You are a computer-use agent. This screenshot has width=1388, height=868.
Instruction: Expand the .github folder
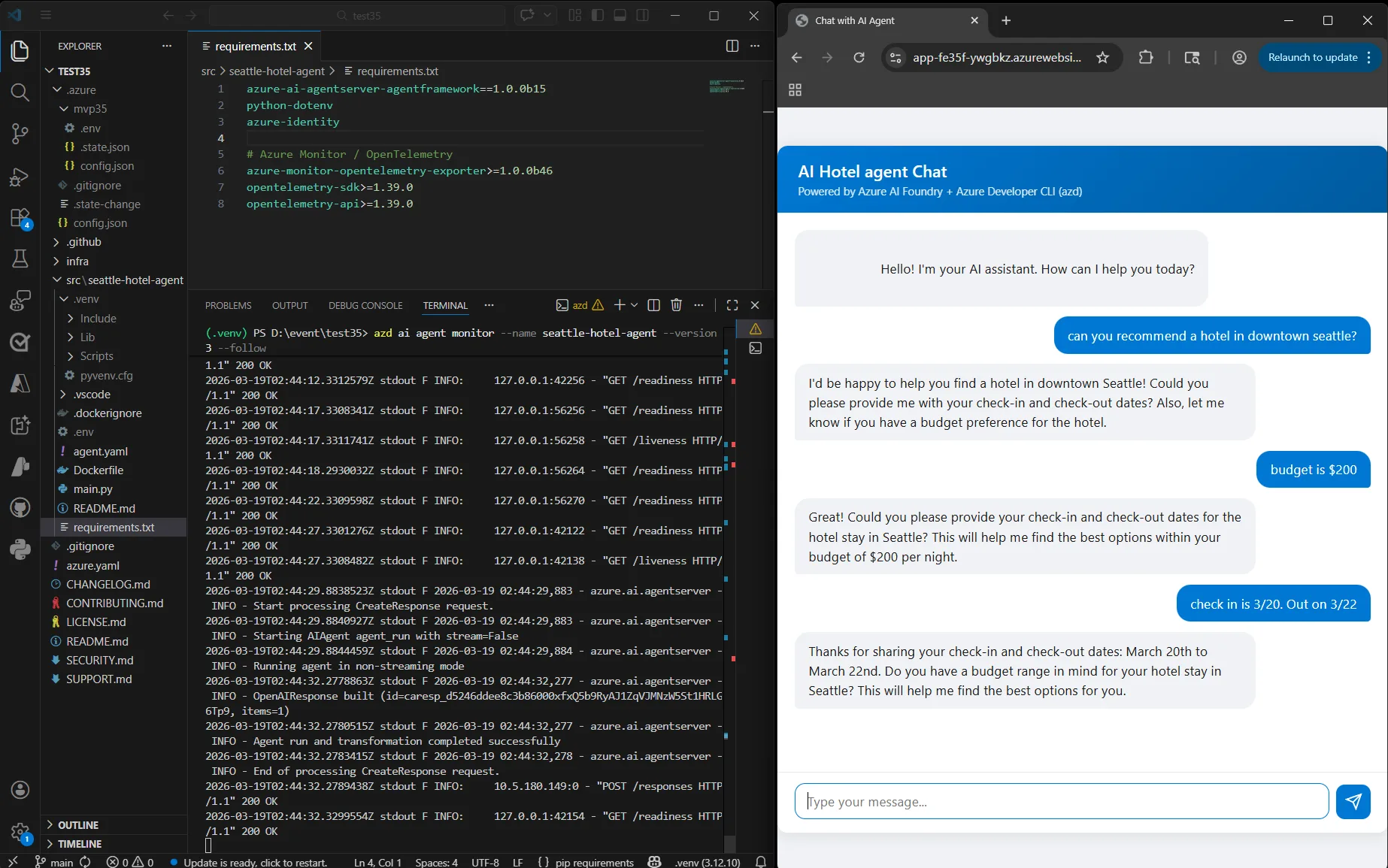point(83,242)
